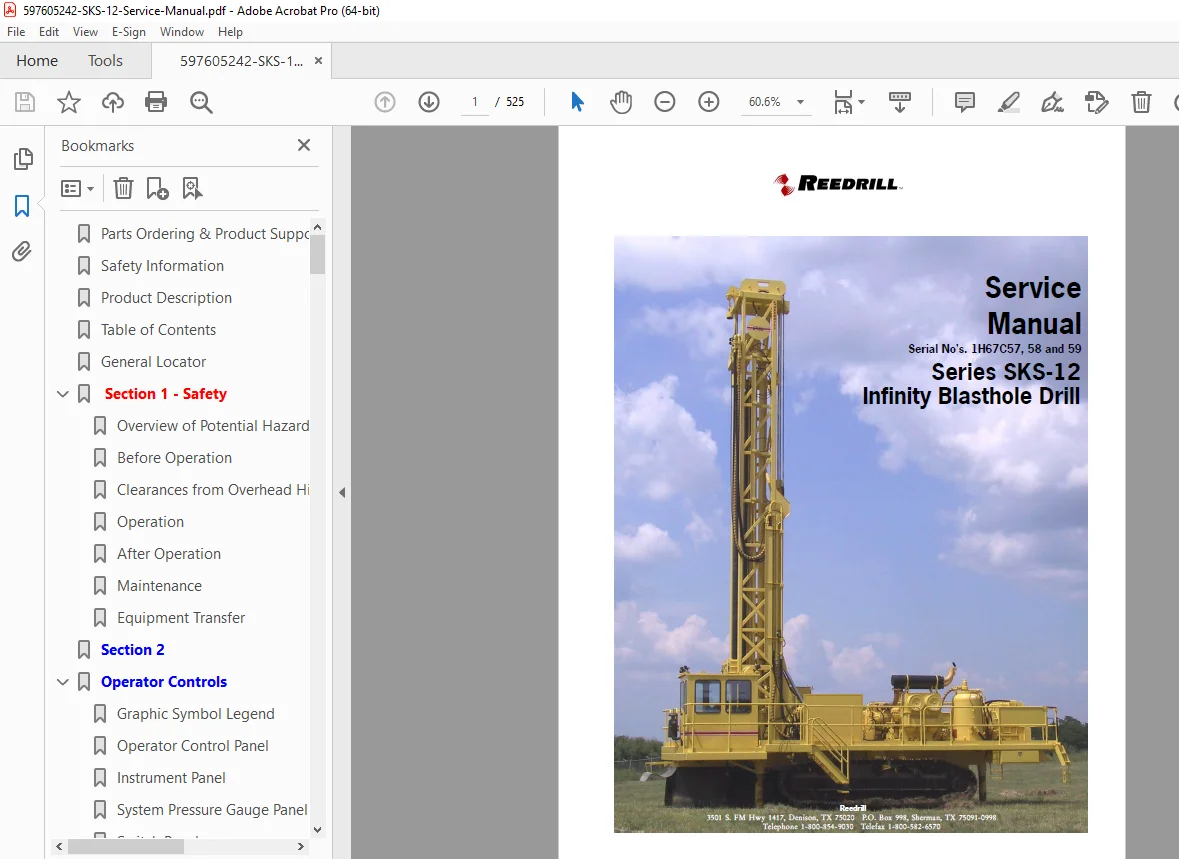This screenshot has width=1179, height=859.
Task: Switch to the Home tab
Action: 37,60
